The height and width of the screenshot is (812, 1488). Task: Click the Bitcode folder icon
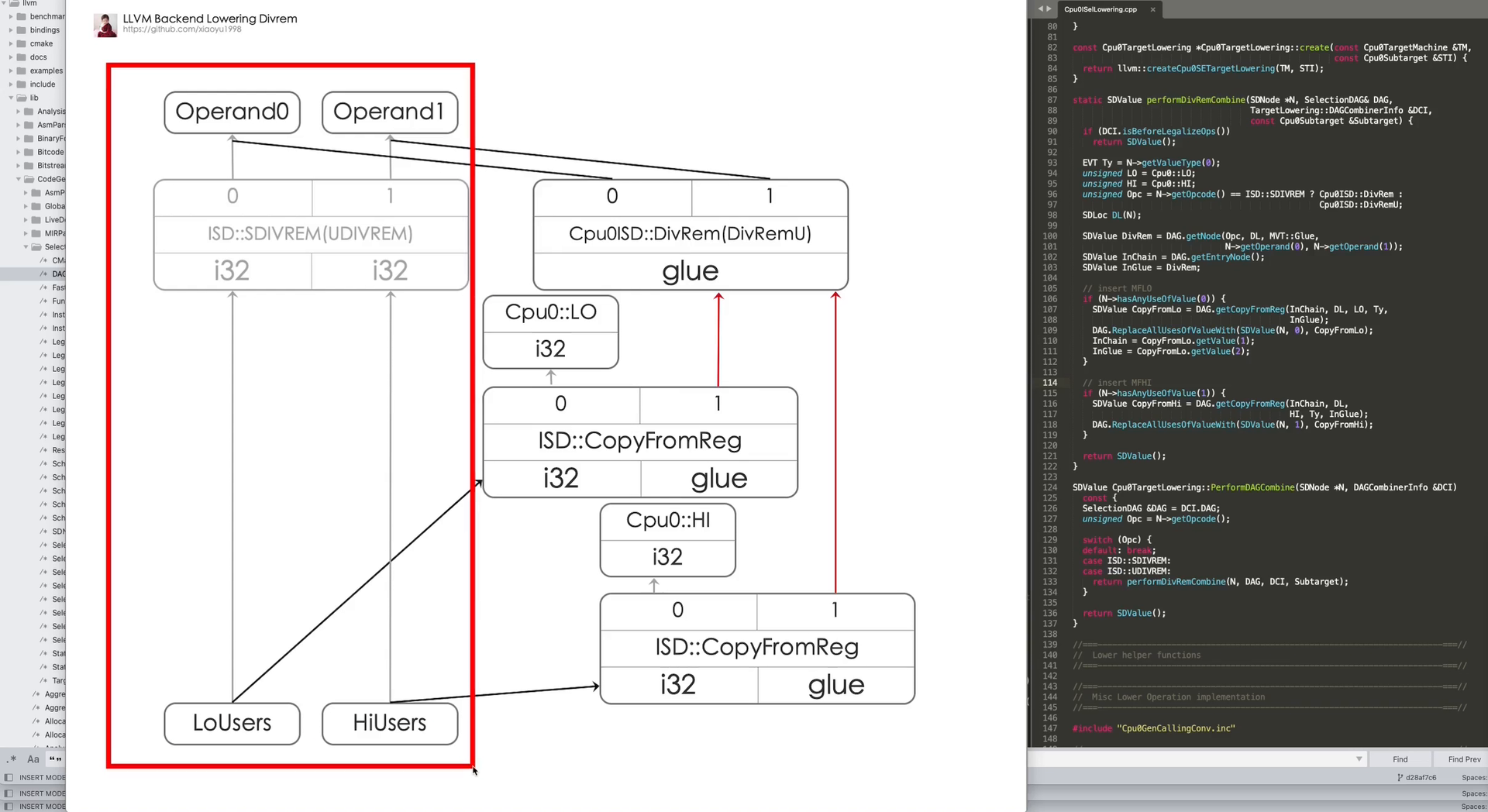tap(29, 152)
